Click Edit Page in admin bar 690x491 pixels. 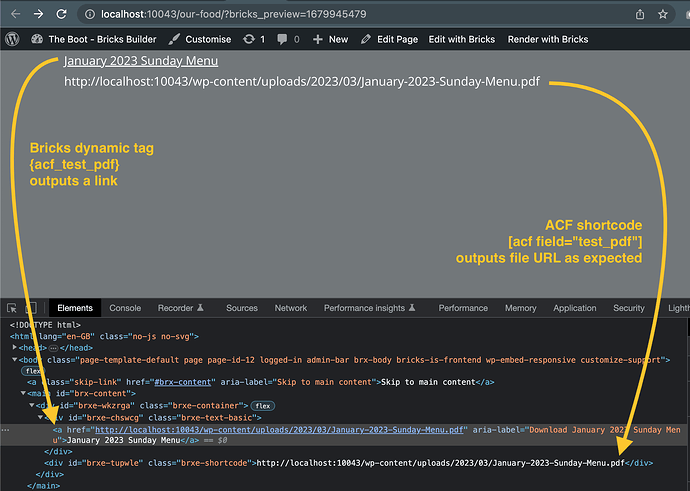[389, 39]
